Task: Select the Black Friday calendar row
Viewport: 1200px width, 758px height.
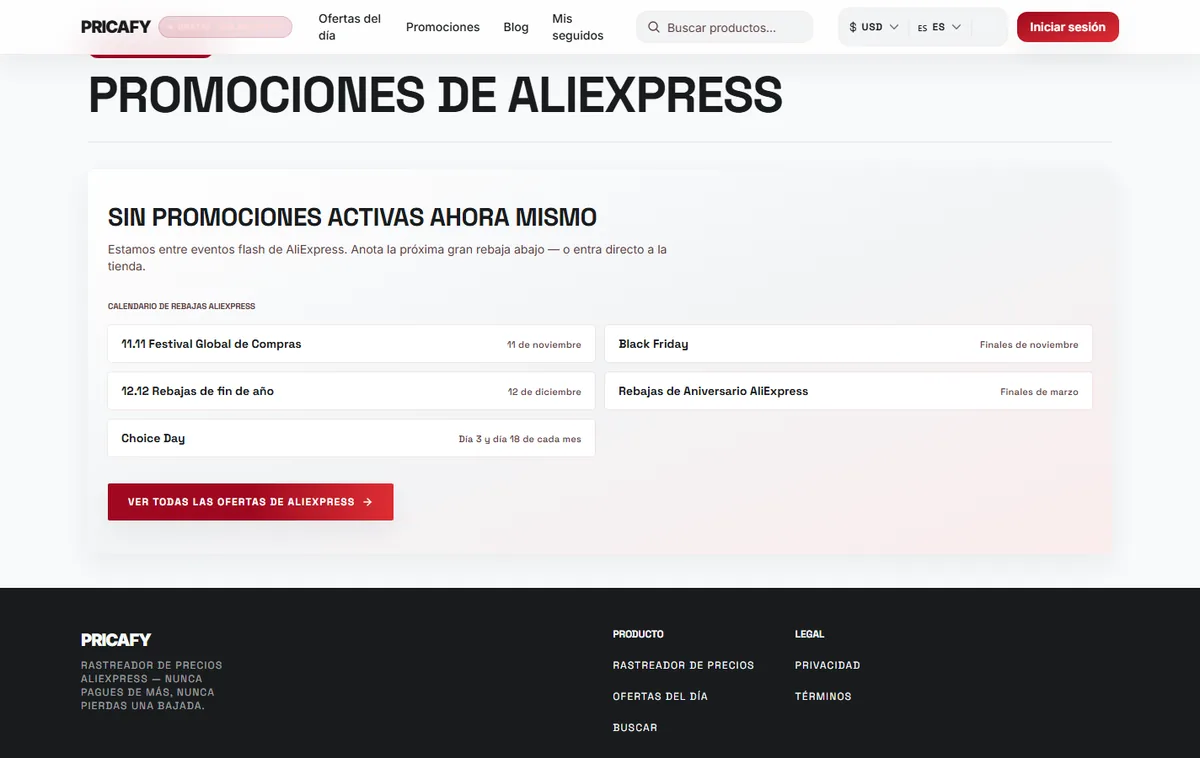Action: (x=848, y=344)
